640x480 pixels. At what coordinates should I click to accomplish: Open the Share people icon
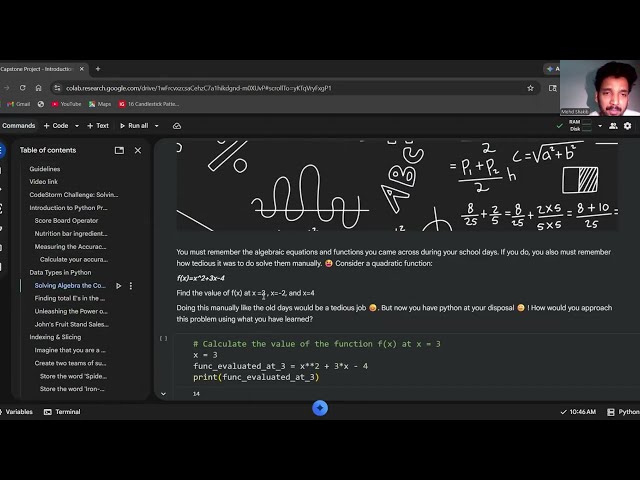pyautogui.click(x=613, y=126)
